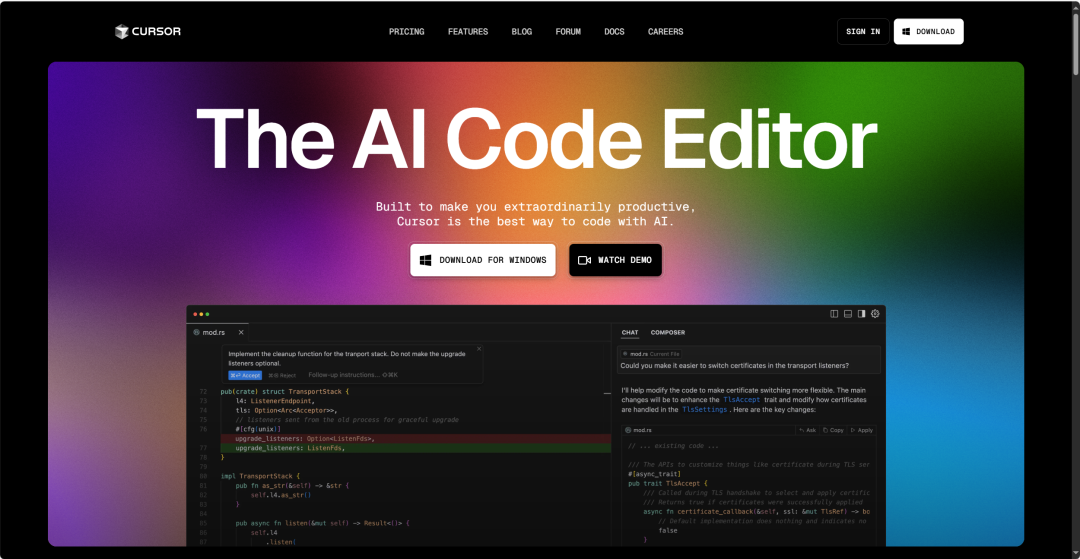Select the mod.rs editor tab

(x=218, y=333)
